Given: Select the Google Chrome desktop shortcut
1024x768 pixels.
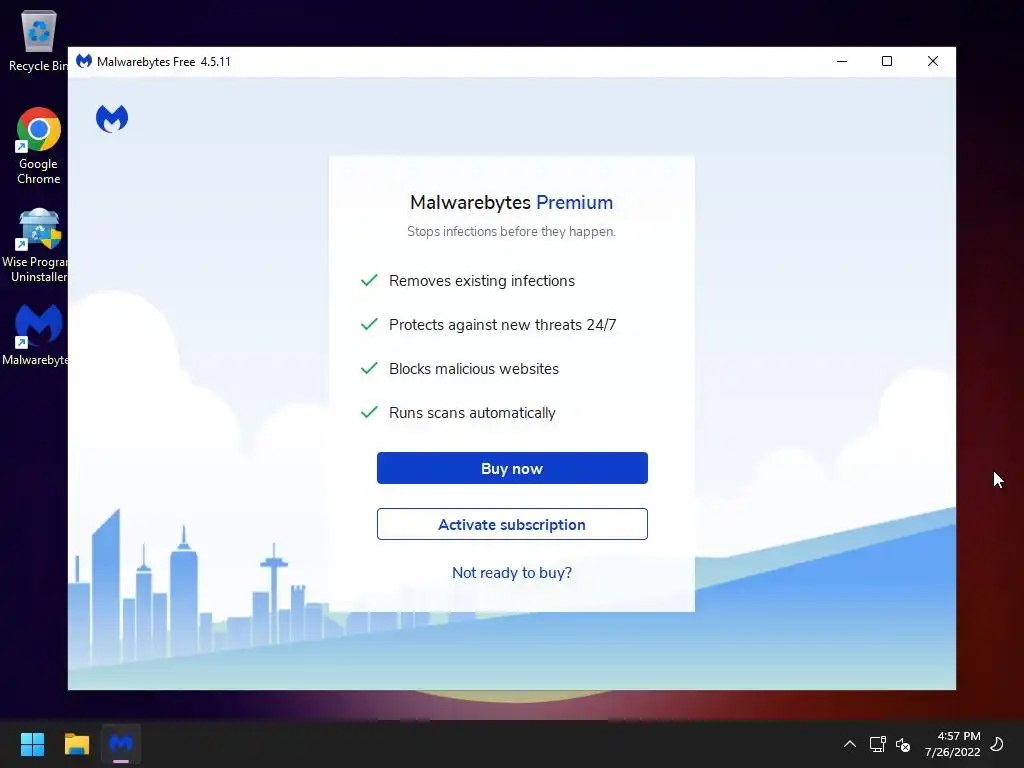Looking at the screenshot, I should [x=39, y=146].
